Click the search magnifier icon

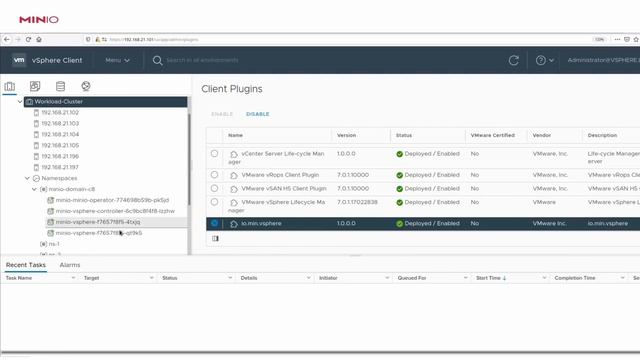coord(157,60)
